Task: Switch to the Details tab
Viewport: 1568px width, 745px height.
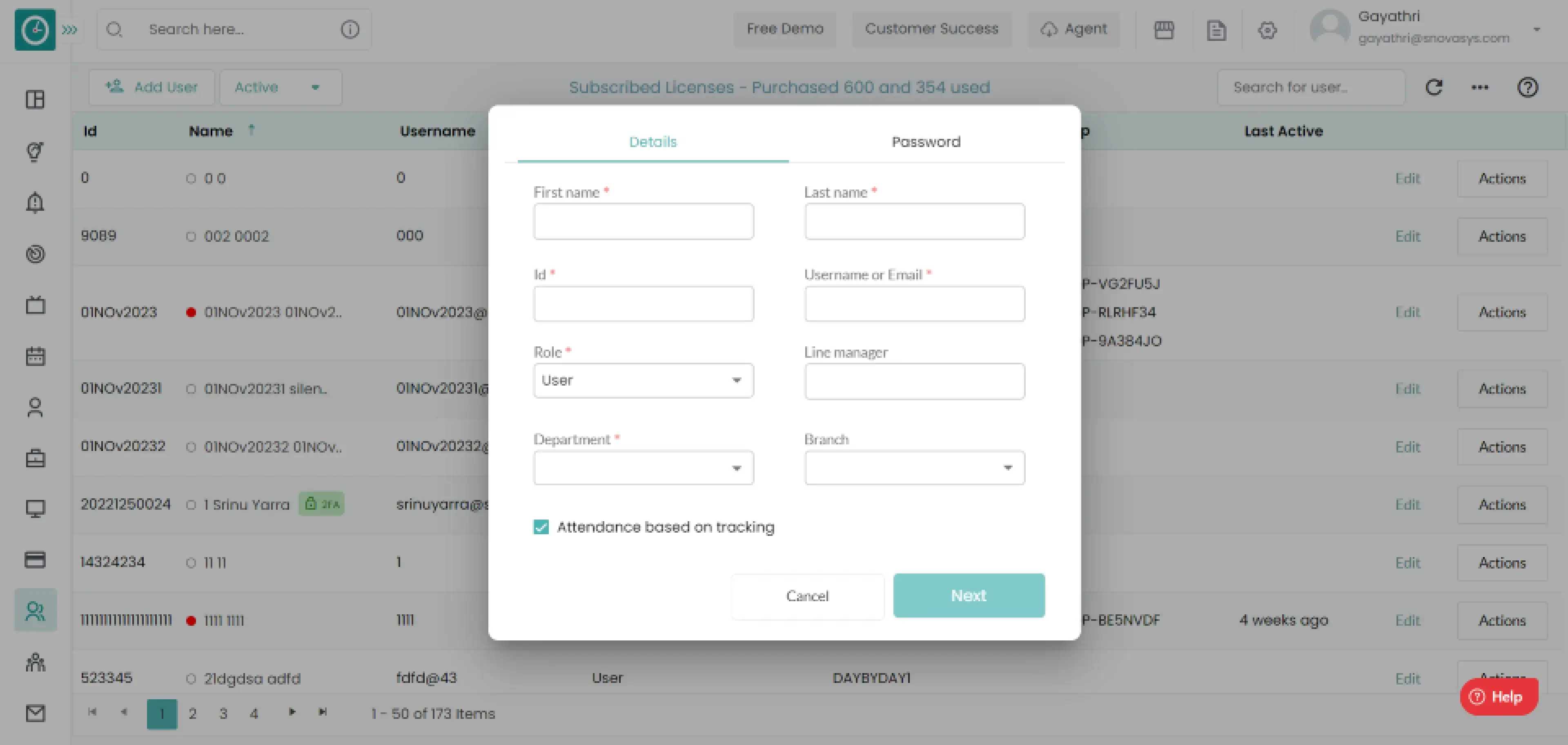Action: (653, 142)
